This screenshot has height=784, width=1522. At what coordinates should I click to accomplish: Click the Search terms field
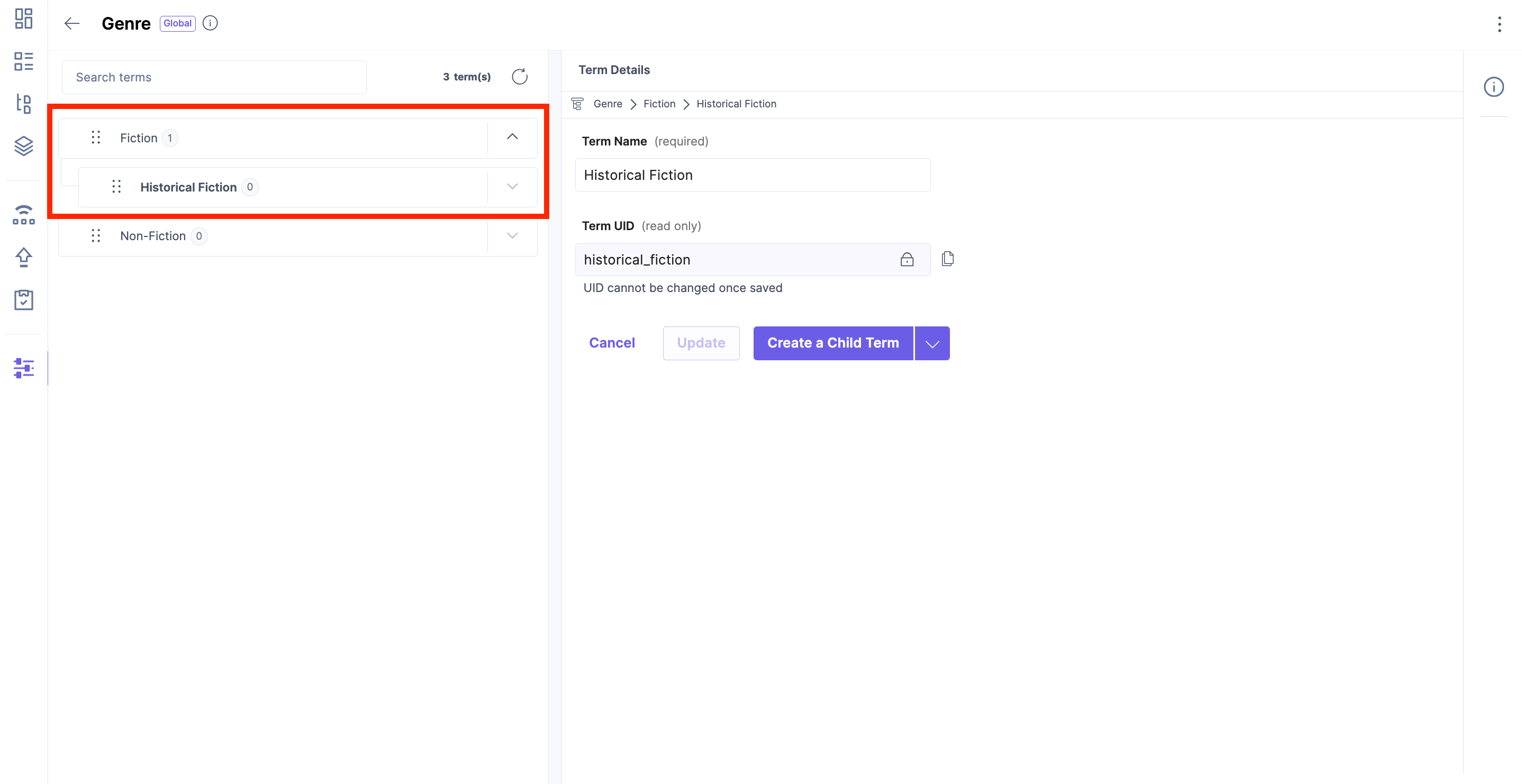tap(214, 77)
